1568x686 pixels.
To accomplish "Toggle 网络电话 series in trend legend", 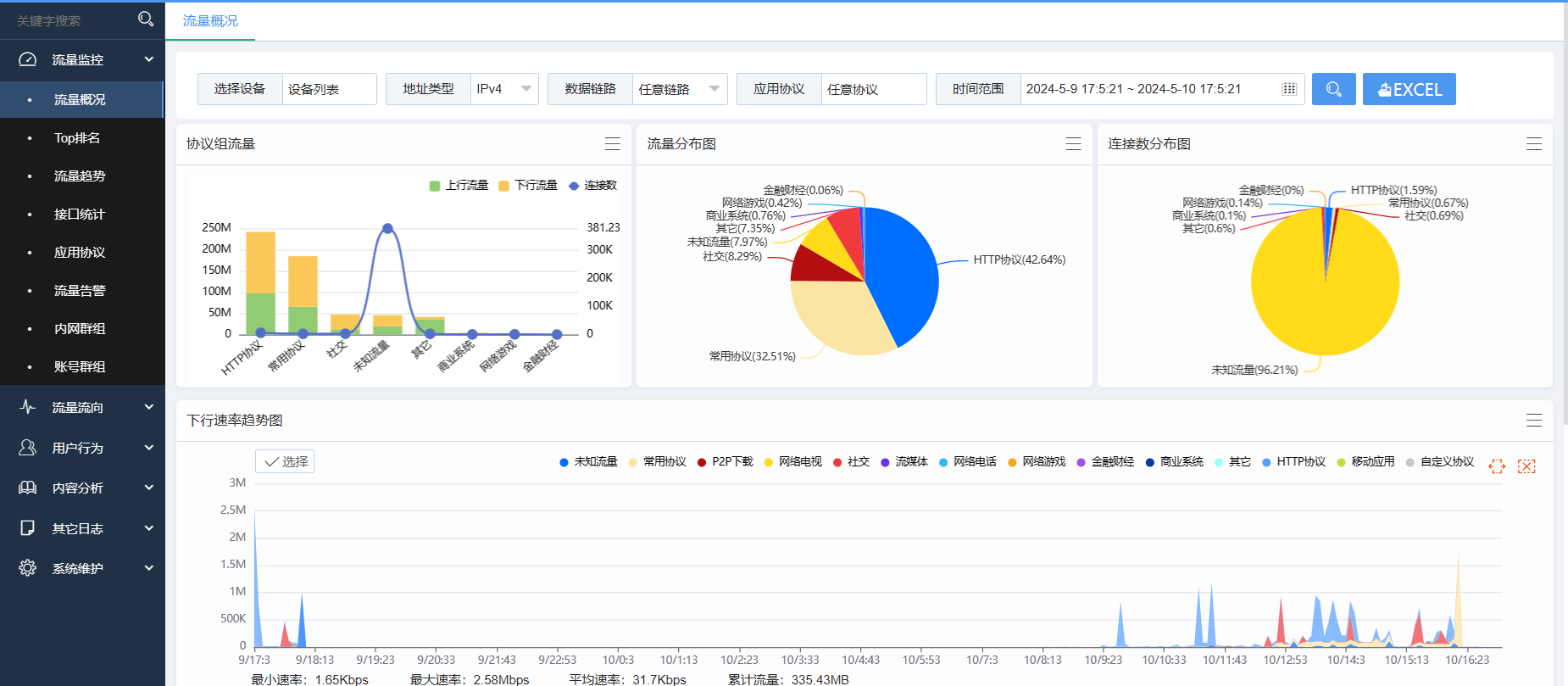I will point(967,462).
